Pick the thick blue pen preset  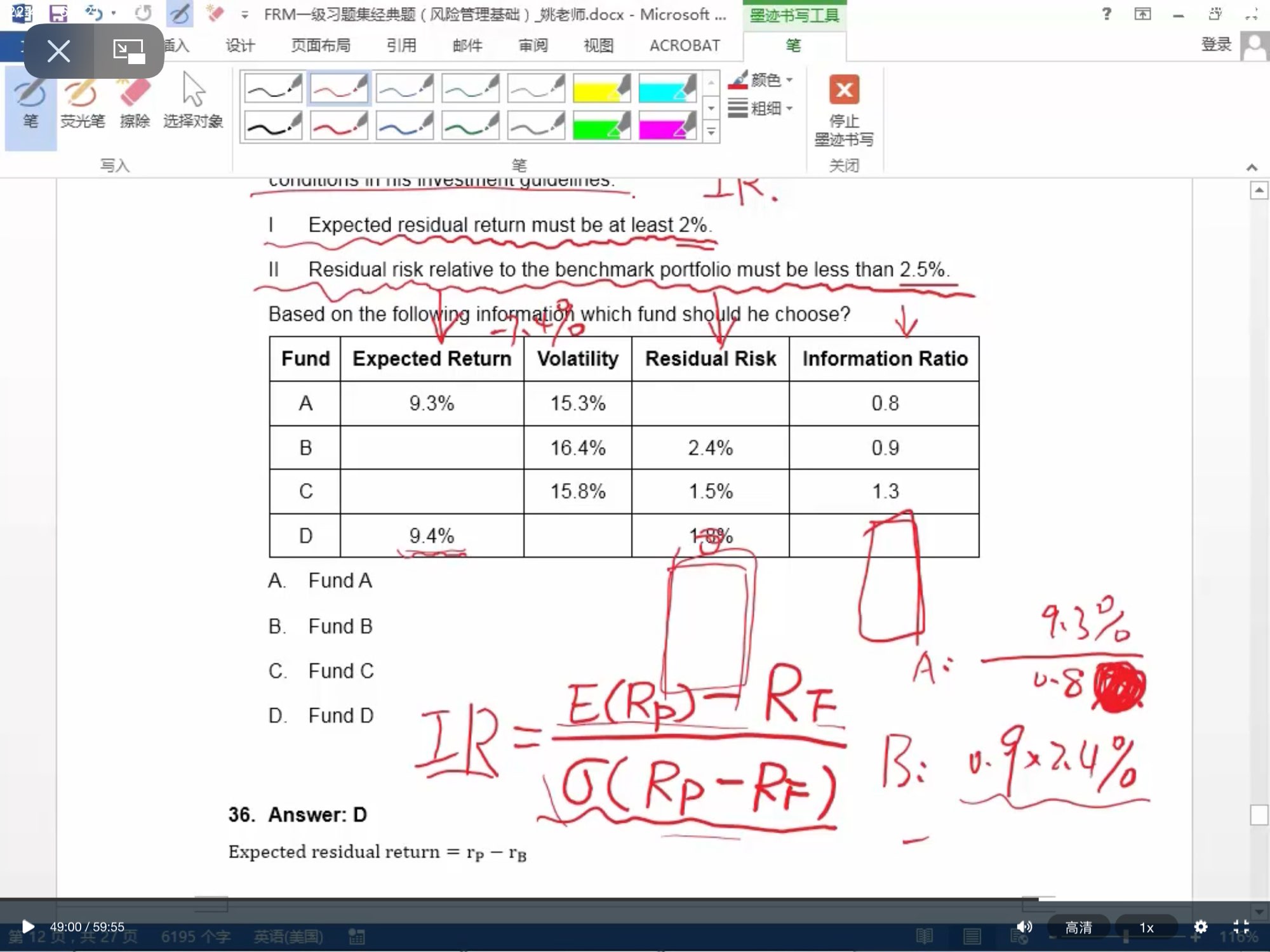click(404, 126)
